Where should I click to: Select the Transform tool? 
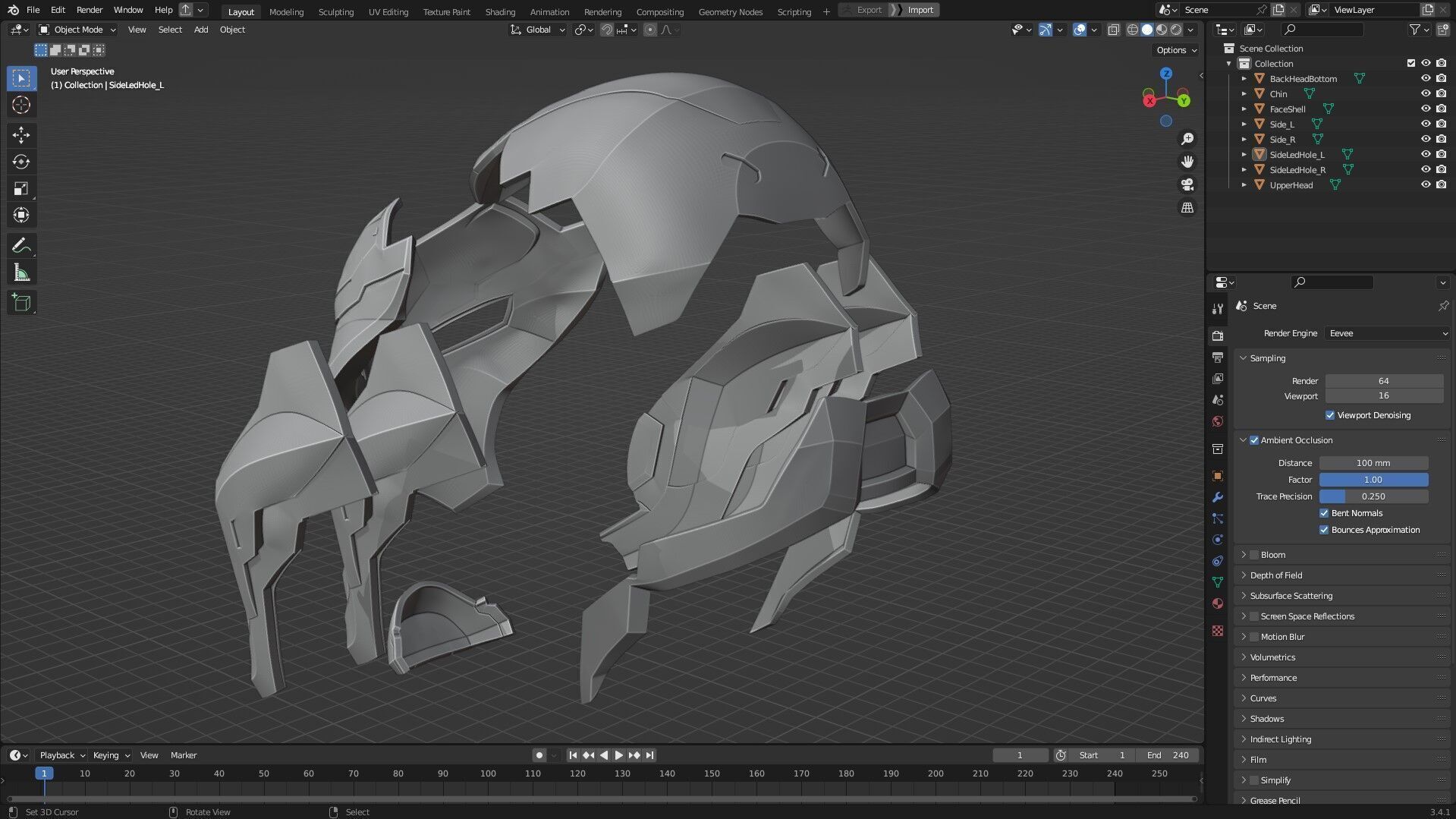tap(21, 215)
